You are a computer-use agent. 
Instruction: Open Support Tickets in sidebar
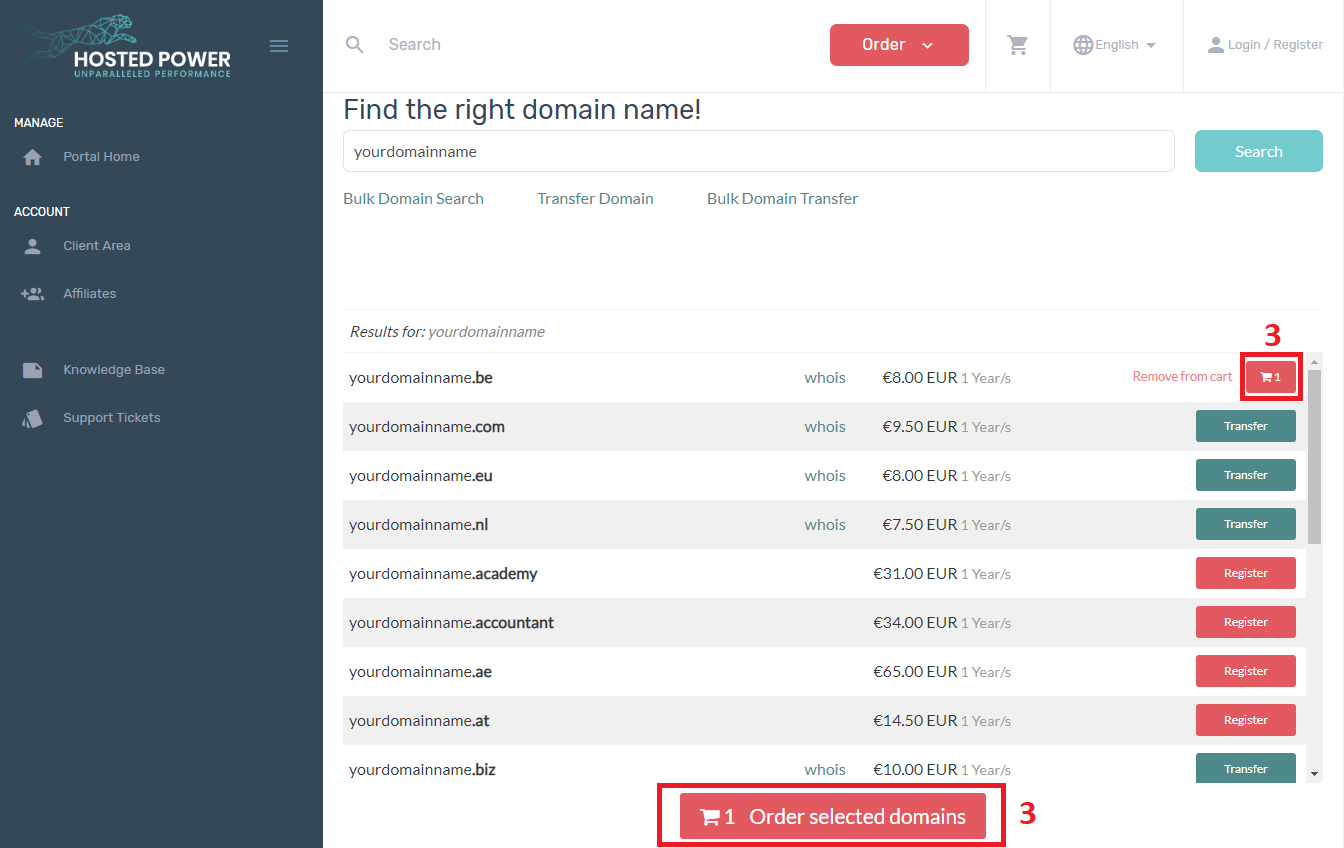112,418
